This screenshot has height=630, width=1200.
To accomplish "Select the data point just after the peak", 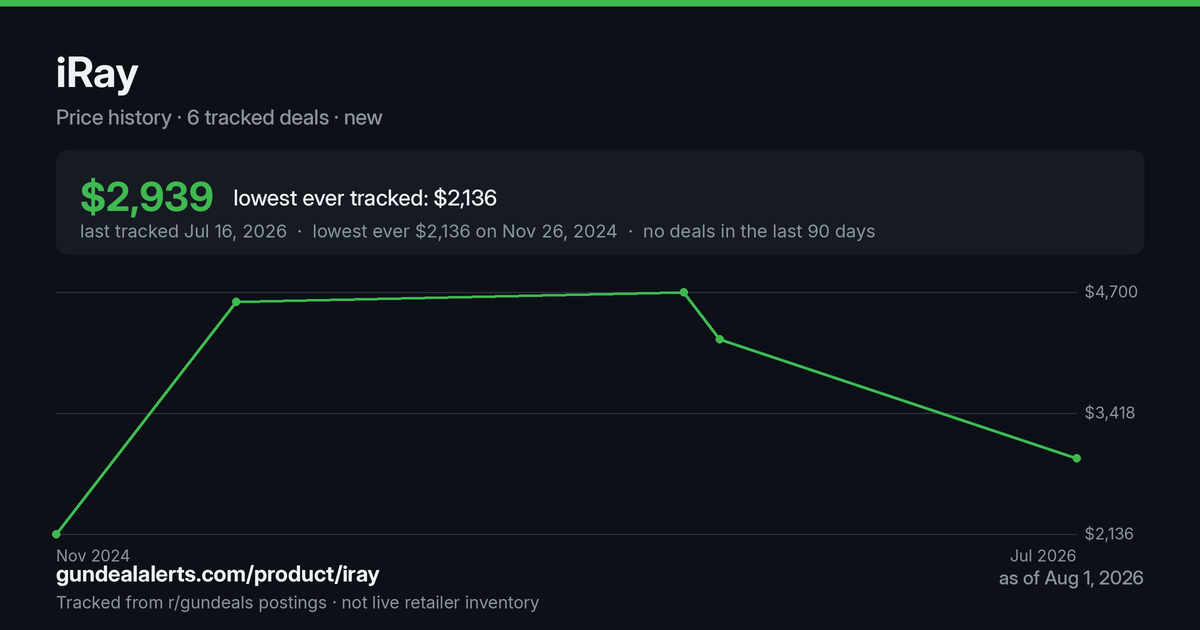I will pos(720,340).
